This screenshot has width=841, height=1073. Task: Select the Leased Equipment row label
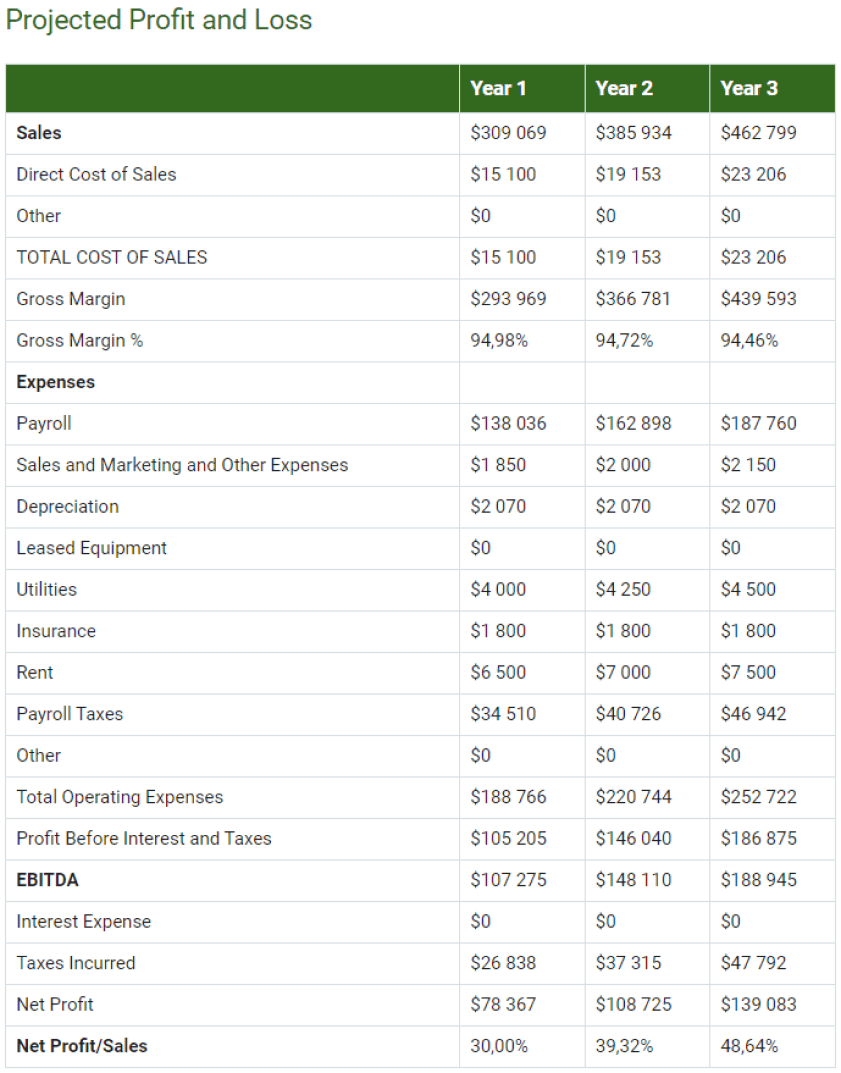(91, 548)
